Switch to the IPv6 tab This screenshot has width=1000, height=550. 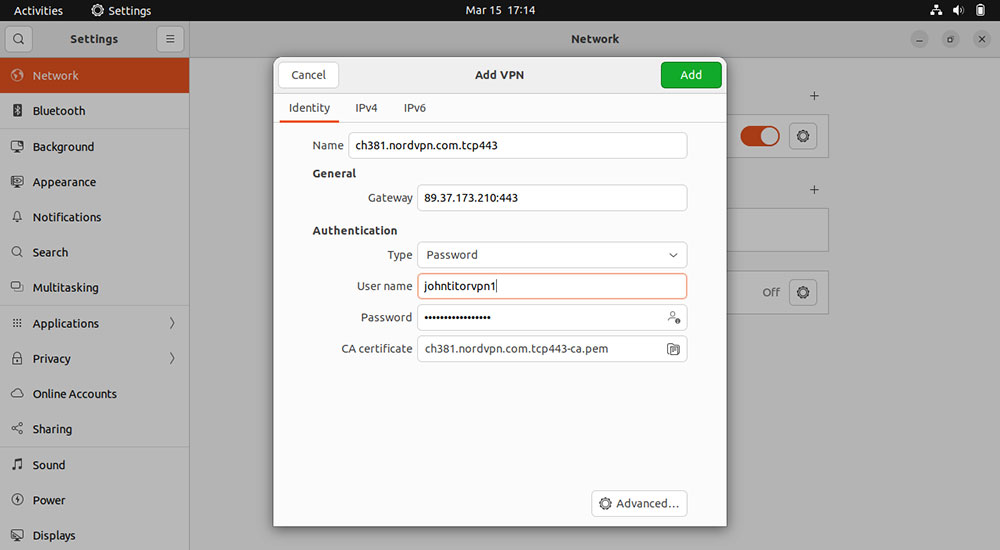click(415, 108)
